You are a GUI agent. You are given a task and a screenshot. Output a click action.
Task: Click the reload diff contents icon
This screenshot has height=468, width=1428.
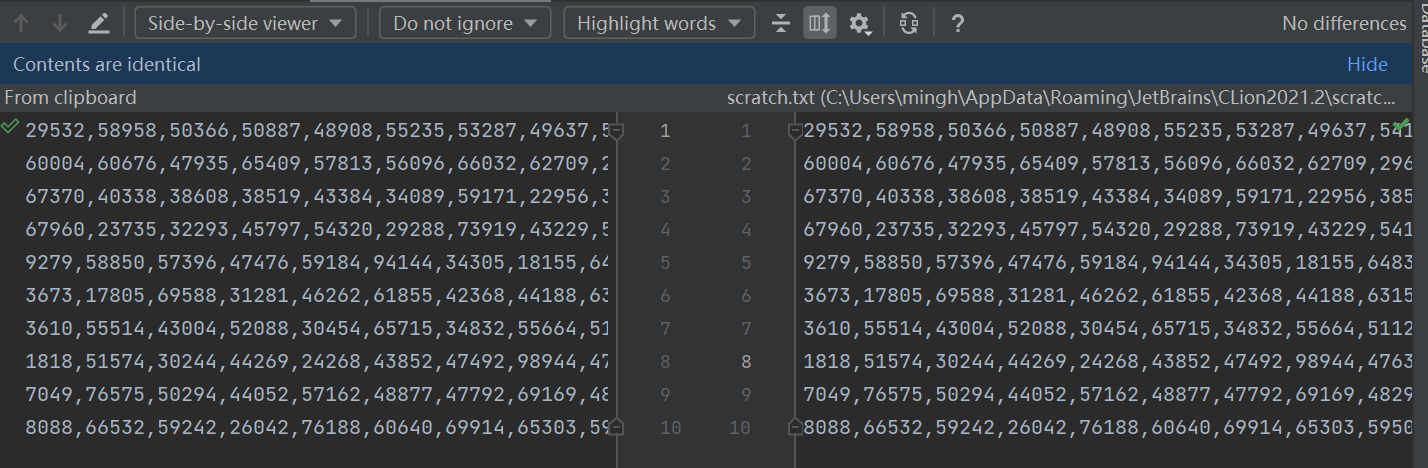pyautogui.click(x=909, y=23)
